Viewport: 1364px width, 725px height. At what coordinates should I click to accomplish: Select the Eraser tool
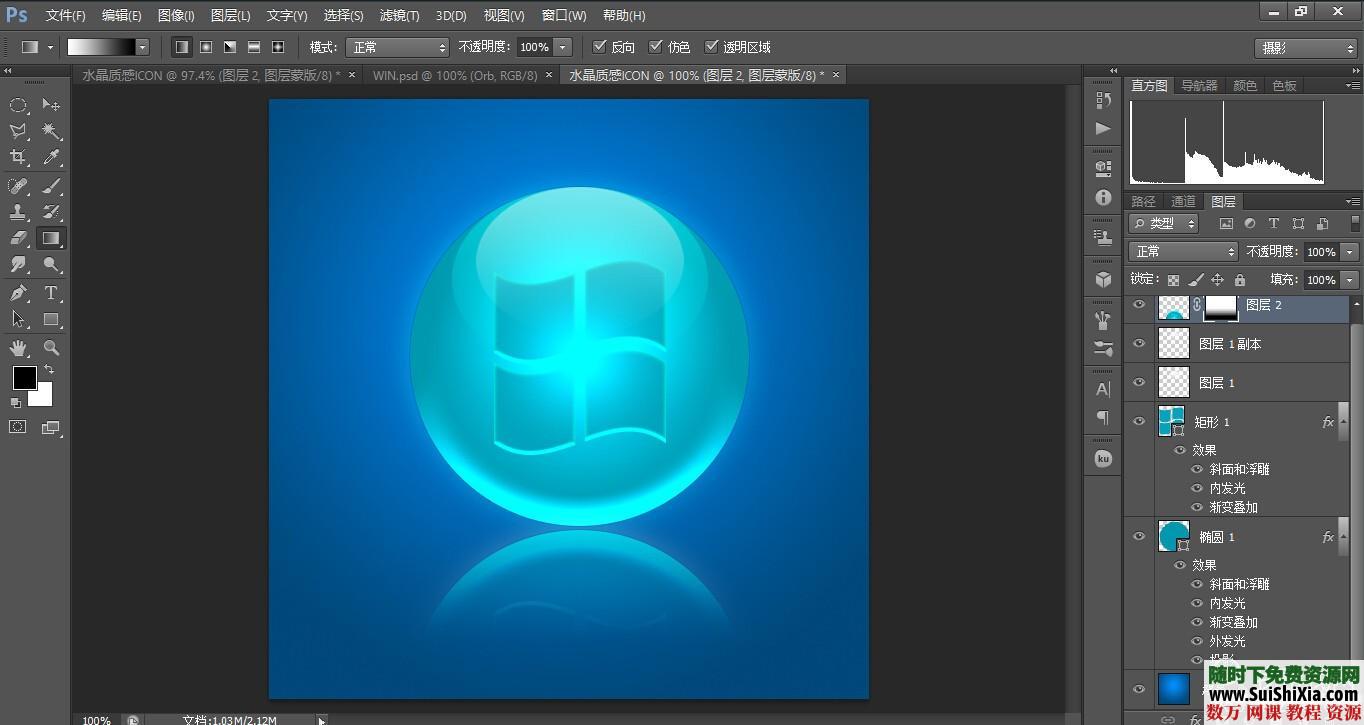point(18,238)
